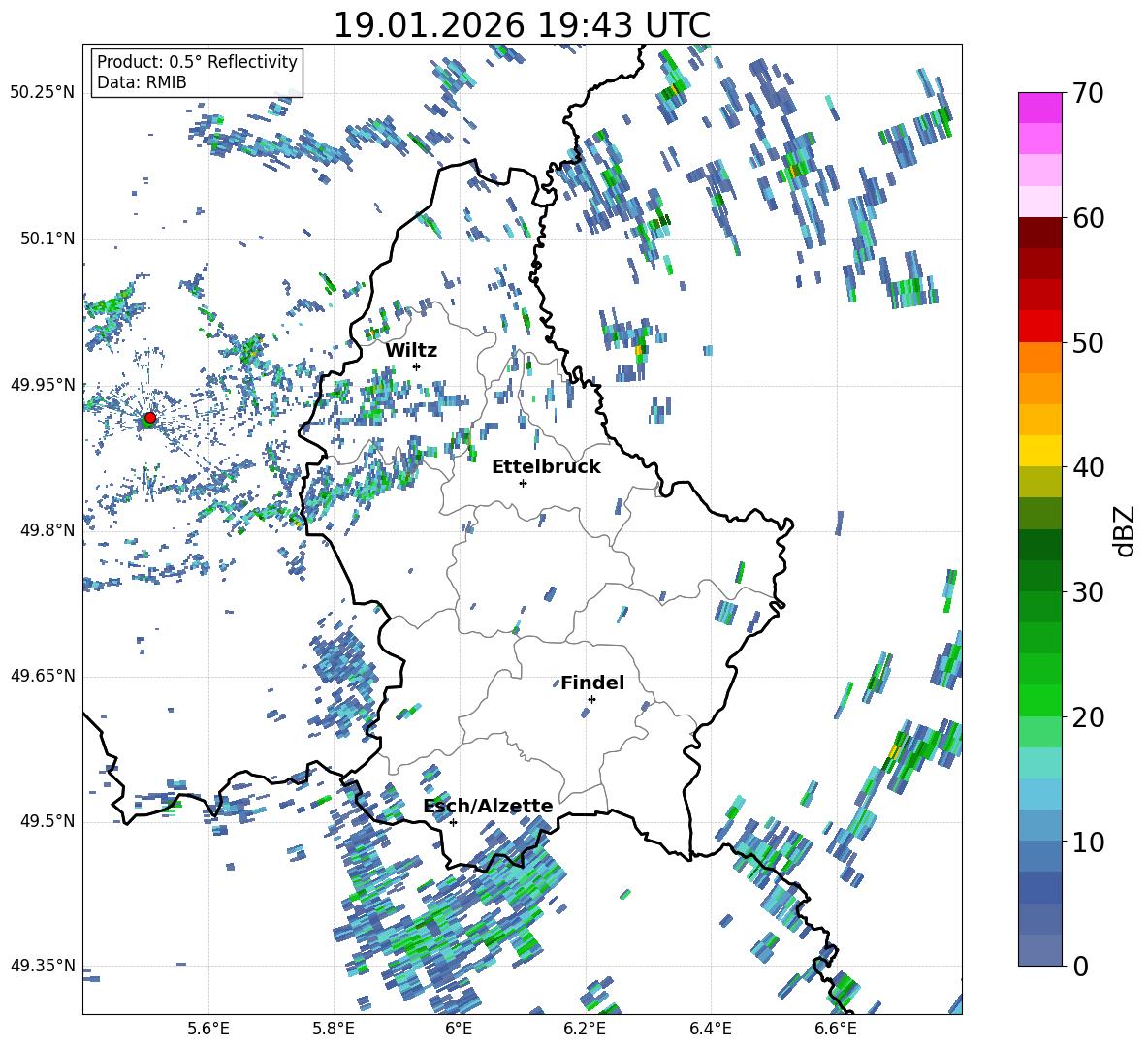
Task: Click the 5.6°E longitude label
Action: click(208, 1029)
